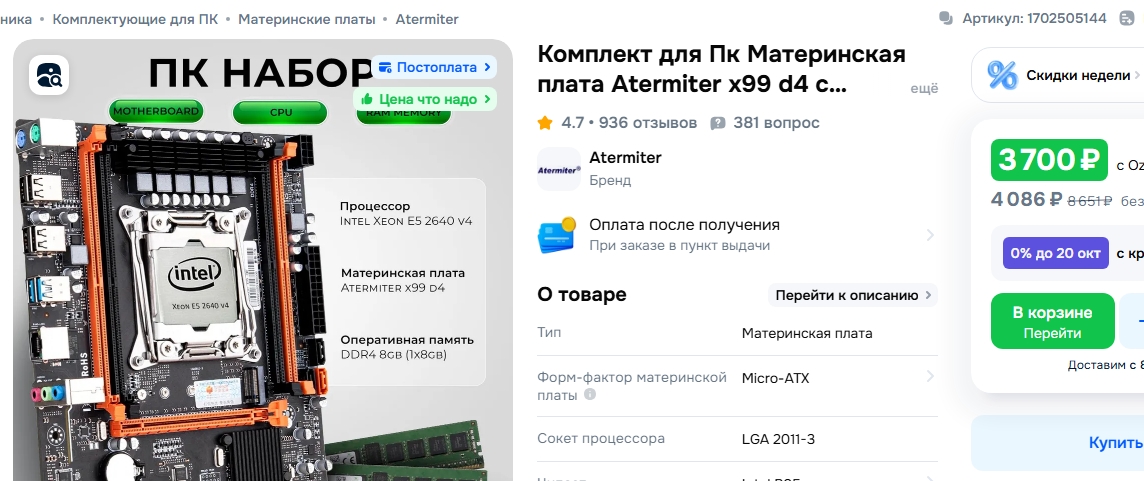The height and width of the screenshot is (481, 1144).
Task: Click the chat bubble icon beside Артикул
Action: (946, 18)
